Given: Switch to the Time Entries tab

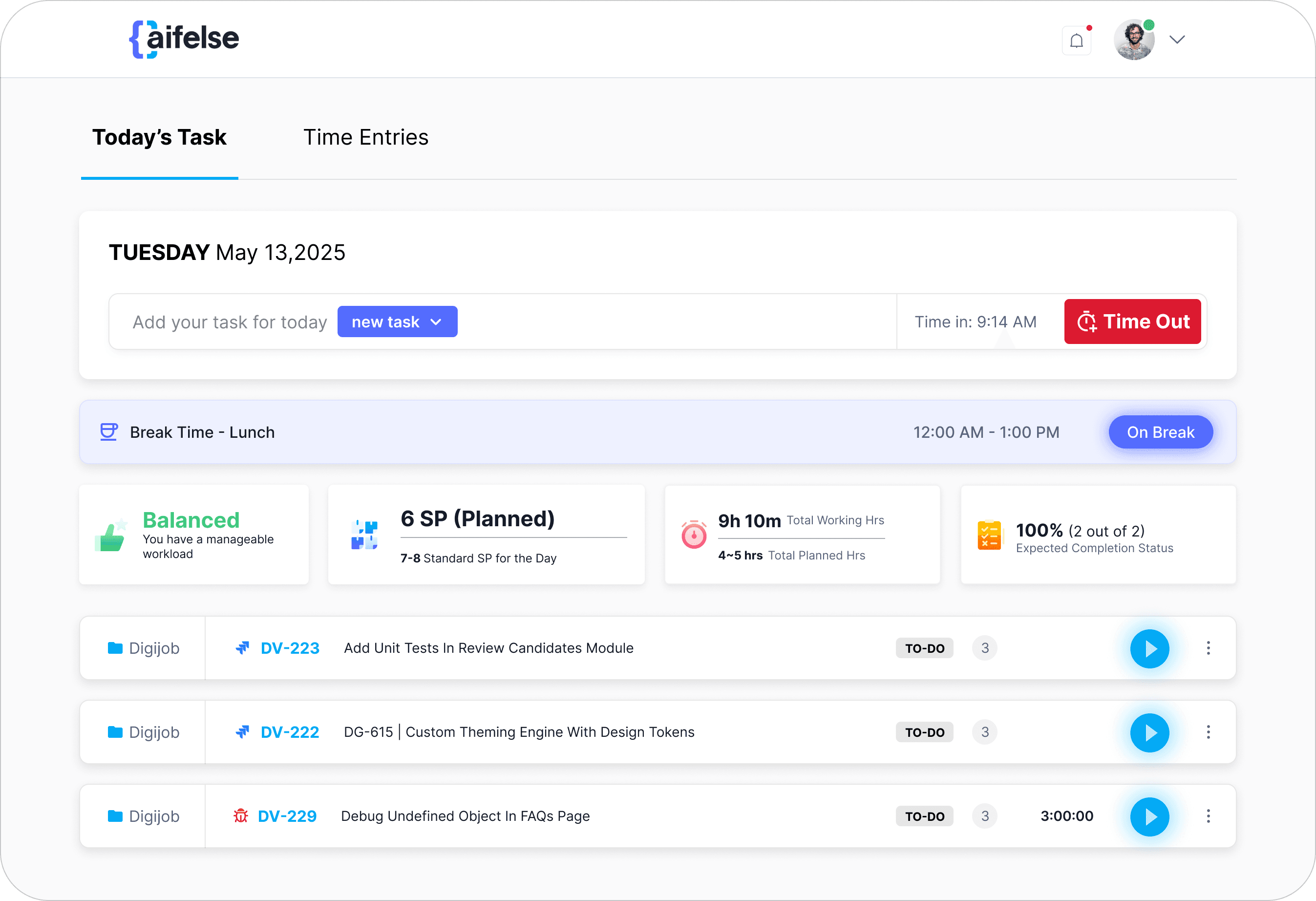Looking at the screenshot, I should tap(365, 137).
